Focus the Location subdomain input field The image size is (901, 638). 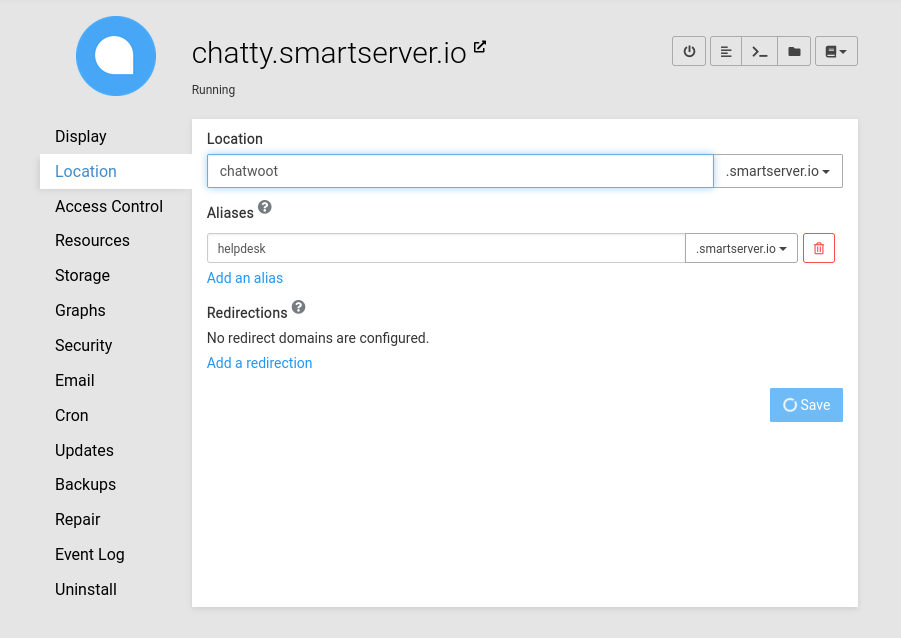click(460, 171)
